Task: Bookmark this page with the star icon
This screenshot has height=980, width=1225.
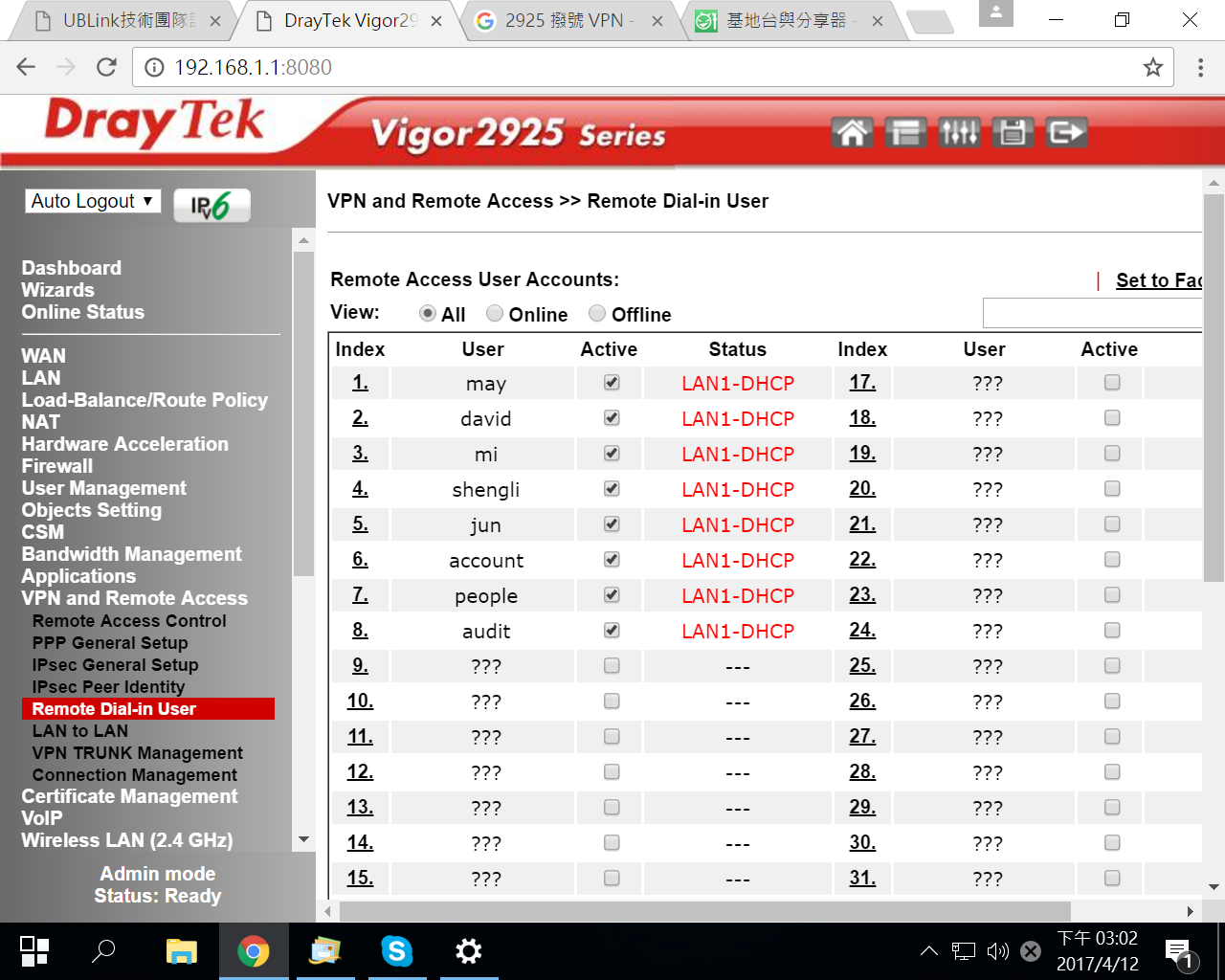Action: click(x=1153, y=67)
